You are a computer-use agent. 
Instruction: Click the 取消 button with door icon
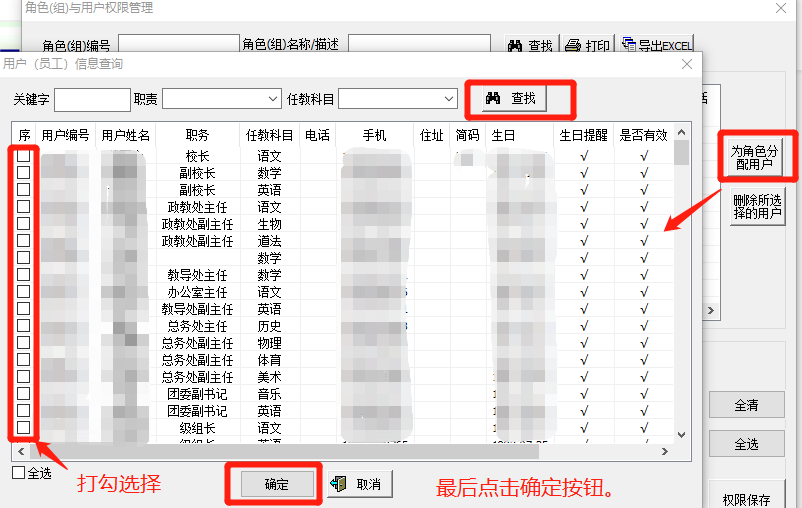tap(360, 484)
